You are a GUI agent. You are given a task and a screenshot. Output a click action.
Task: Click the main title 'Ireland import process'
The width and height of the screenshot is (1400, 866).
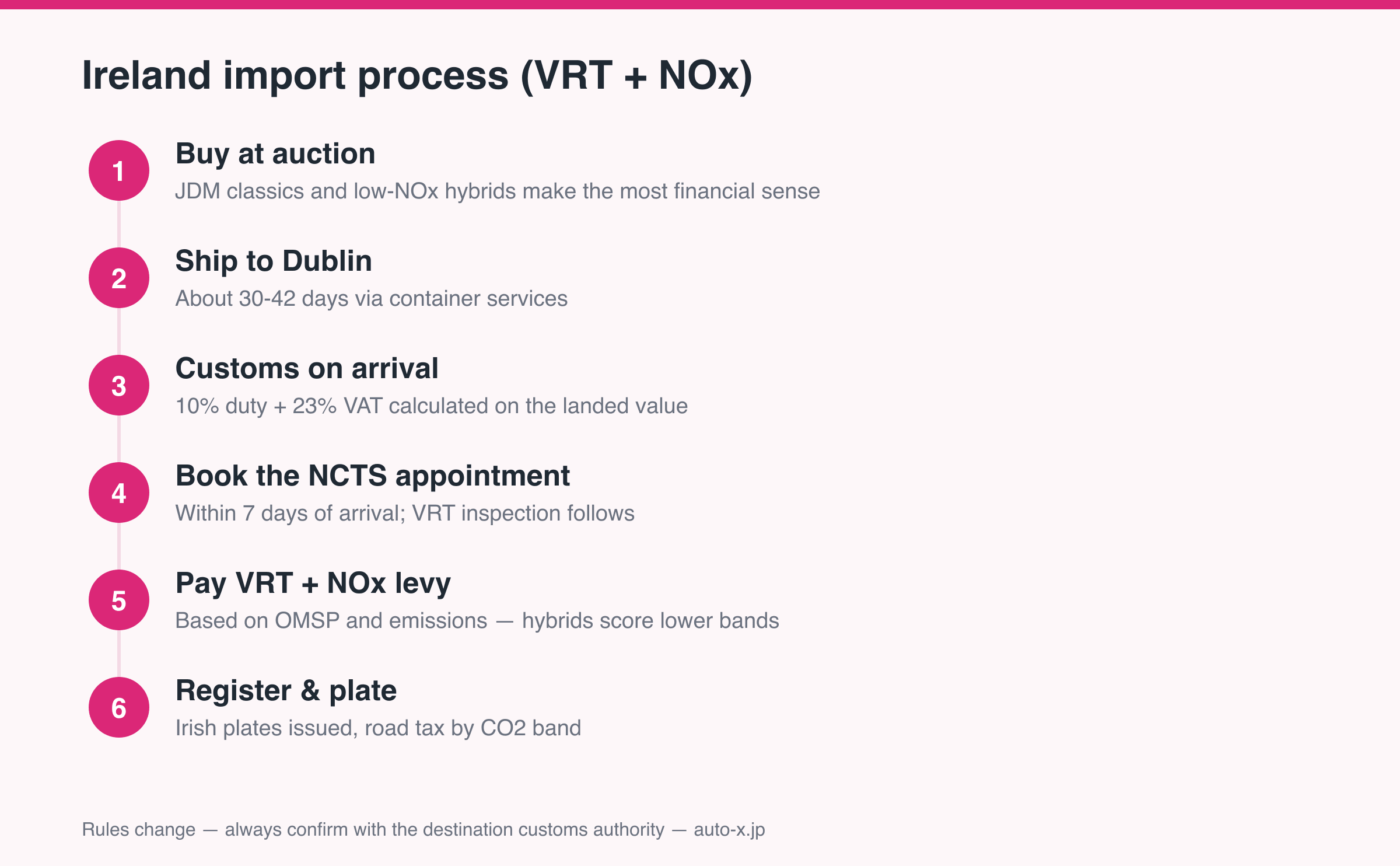pos(295,75)
